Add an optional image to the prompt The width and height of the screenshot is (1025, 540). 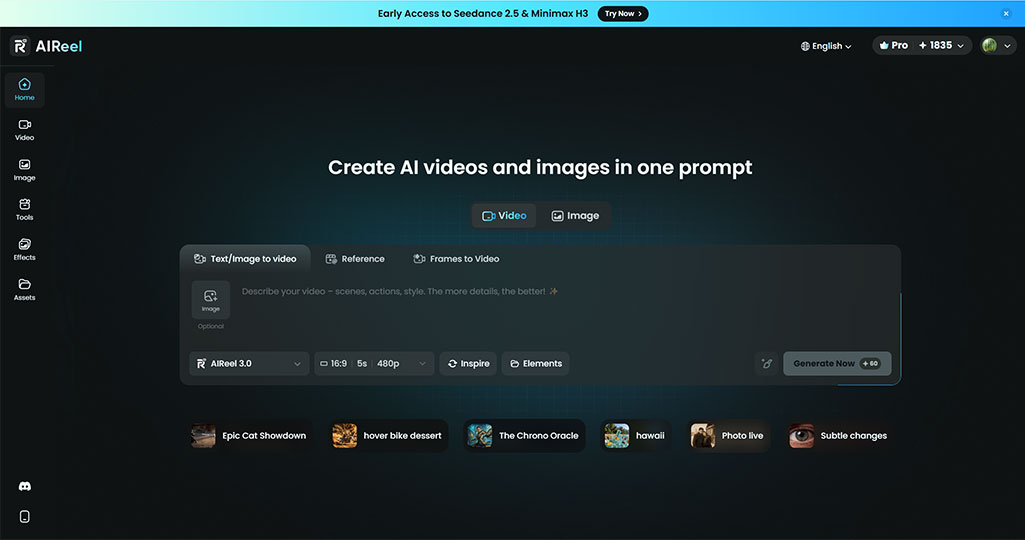[210, 300]
